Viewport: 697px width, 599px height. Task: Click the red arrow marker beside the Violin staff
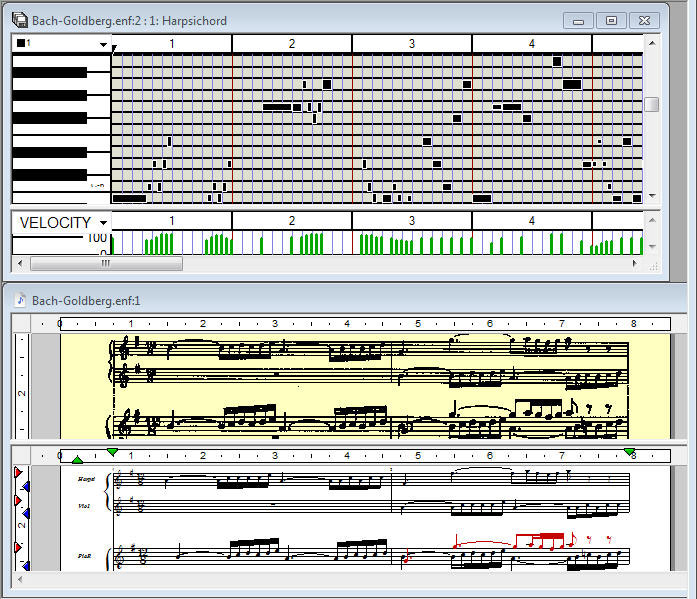coord(18,501)
